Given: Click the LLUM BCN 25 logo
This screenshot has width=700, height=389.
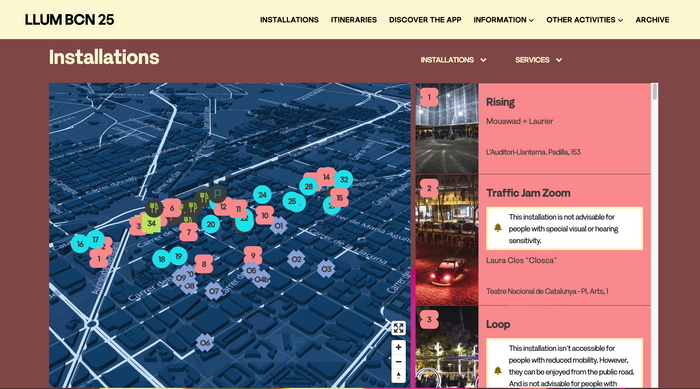Looking at the screenshot, I should [69, 20].
